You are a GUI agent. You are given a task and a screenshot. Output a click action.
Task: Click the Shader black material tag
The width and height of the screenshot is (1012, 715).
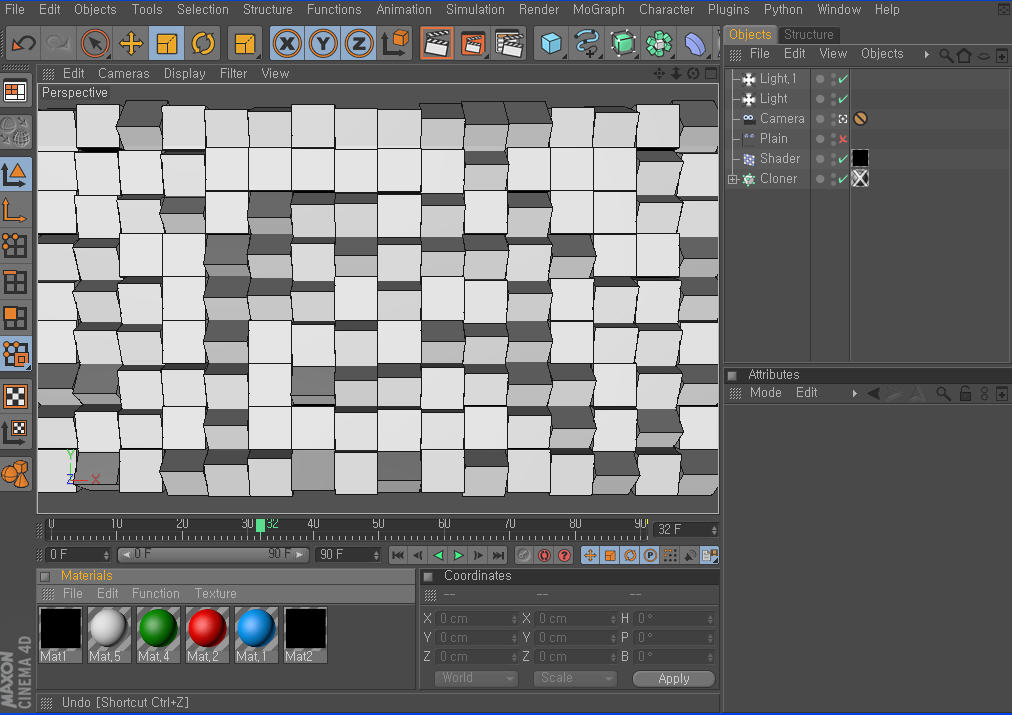[860, 159]
